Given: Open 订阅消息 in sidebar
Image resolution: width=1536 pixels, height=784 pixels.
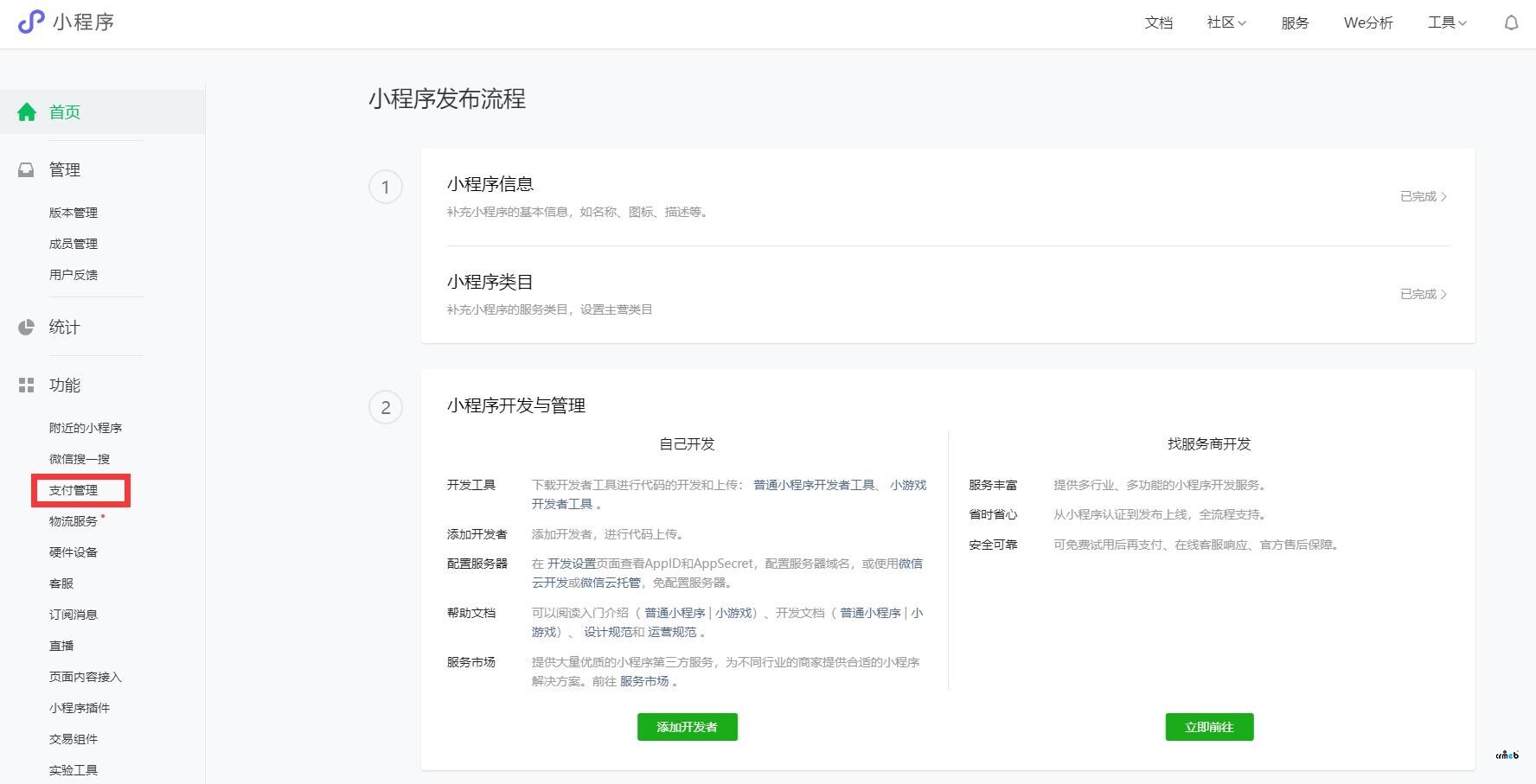Looking at the screenshot, I should tap(74, 615).
